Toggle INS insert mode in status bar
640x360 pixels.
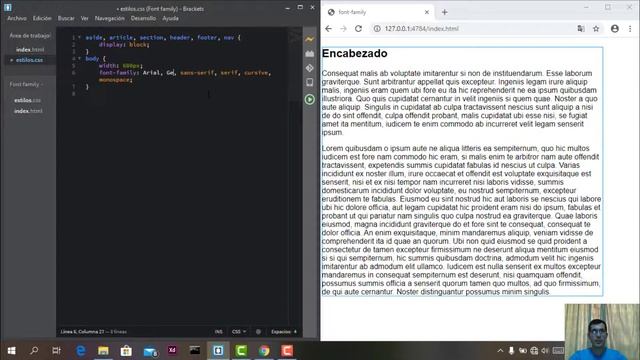(x=218, y=332)
